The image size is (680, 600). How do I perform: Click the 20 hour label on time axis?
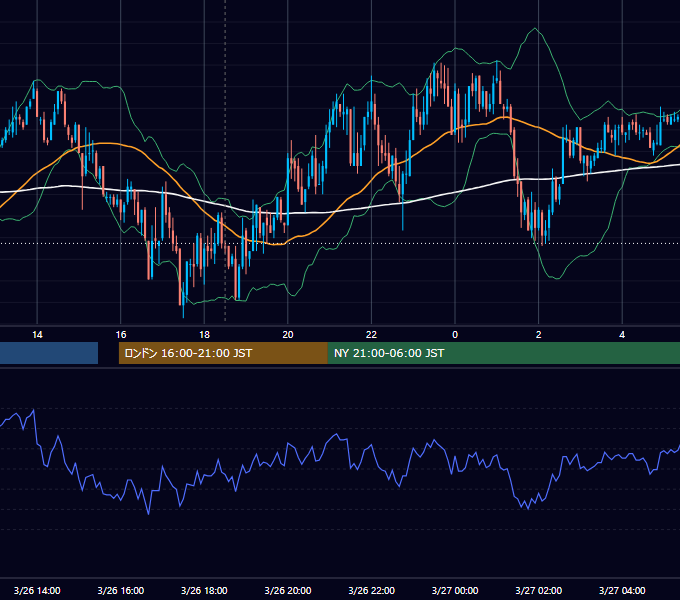(x=288, y=335)
